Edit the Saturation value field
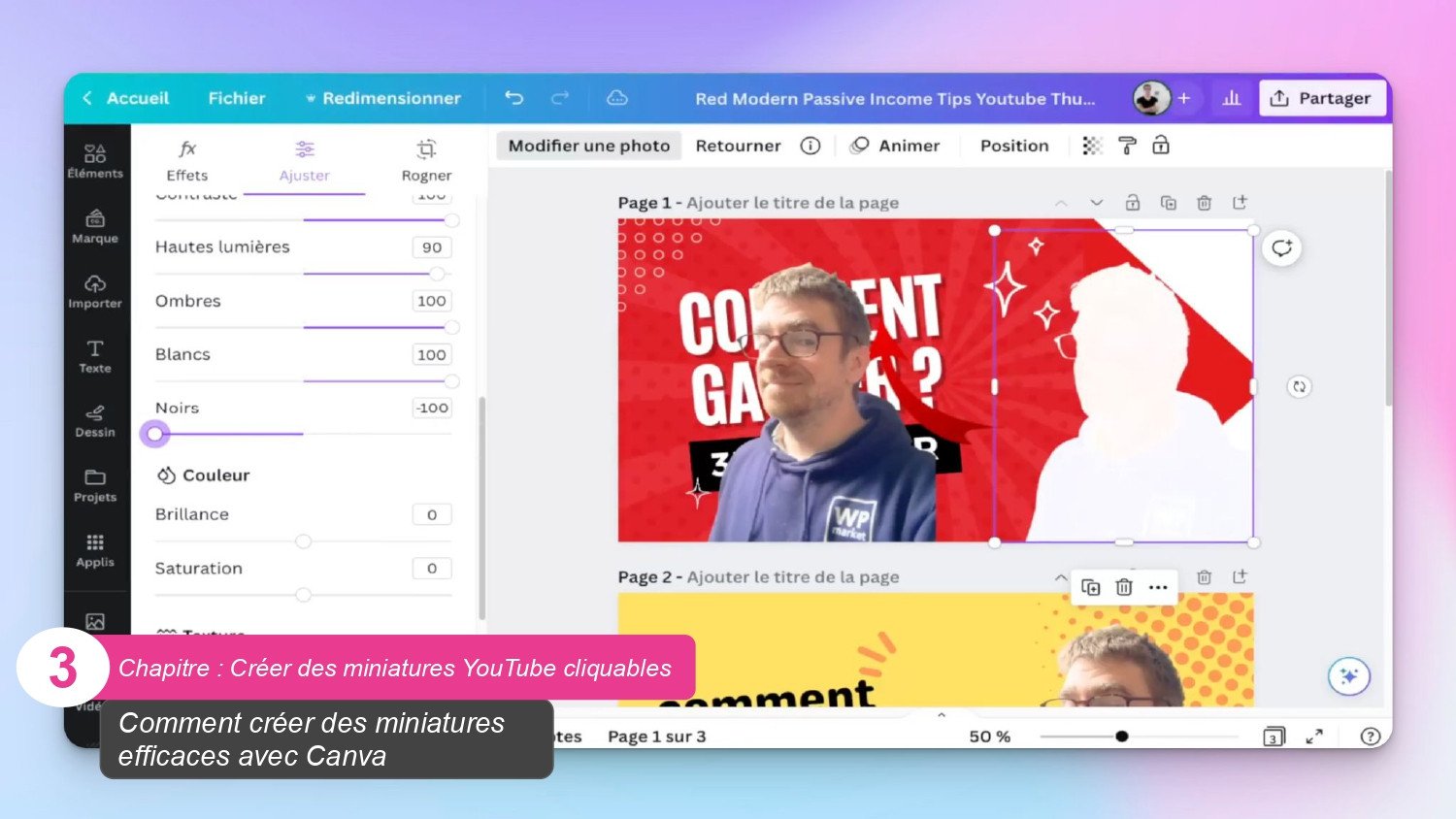This screenshot has width=1456, height=819. pyautogui.click(x=432, y=569)
